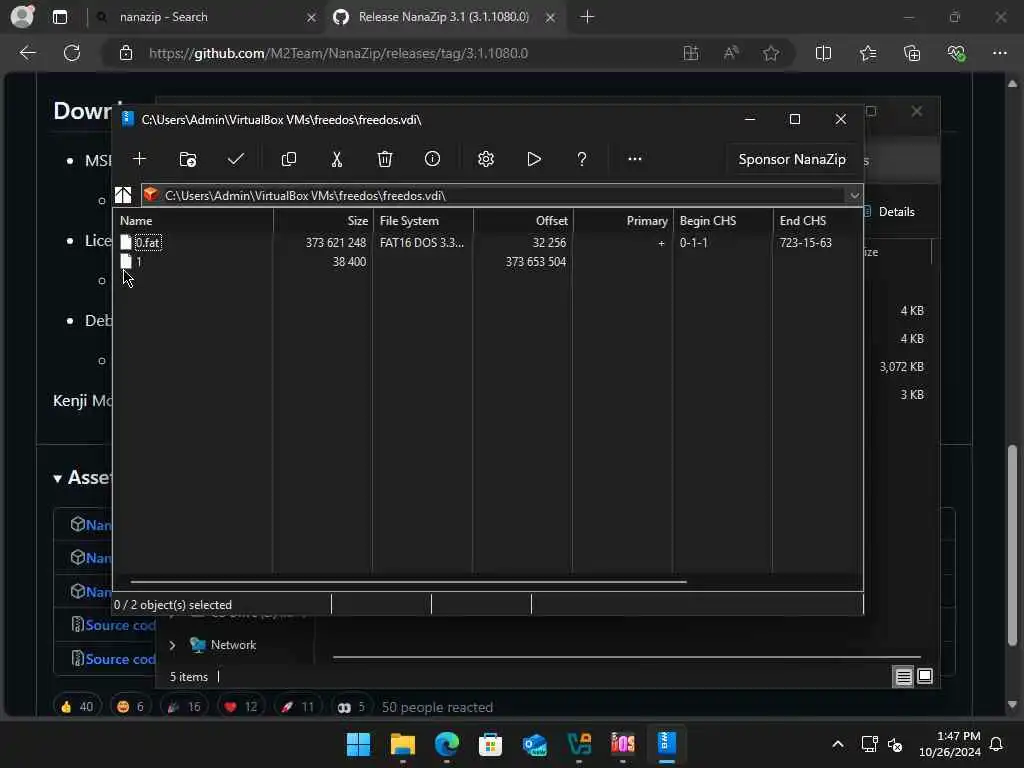Switch Explorer to details view icon
This screenshot has height=768, width=1024.
pos(903,677)
